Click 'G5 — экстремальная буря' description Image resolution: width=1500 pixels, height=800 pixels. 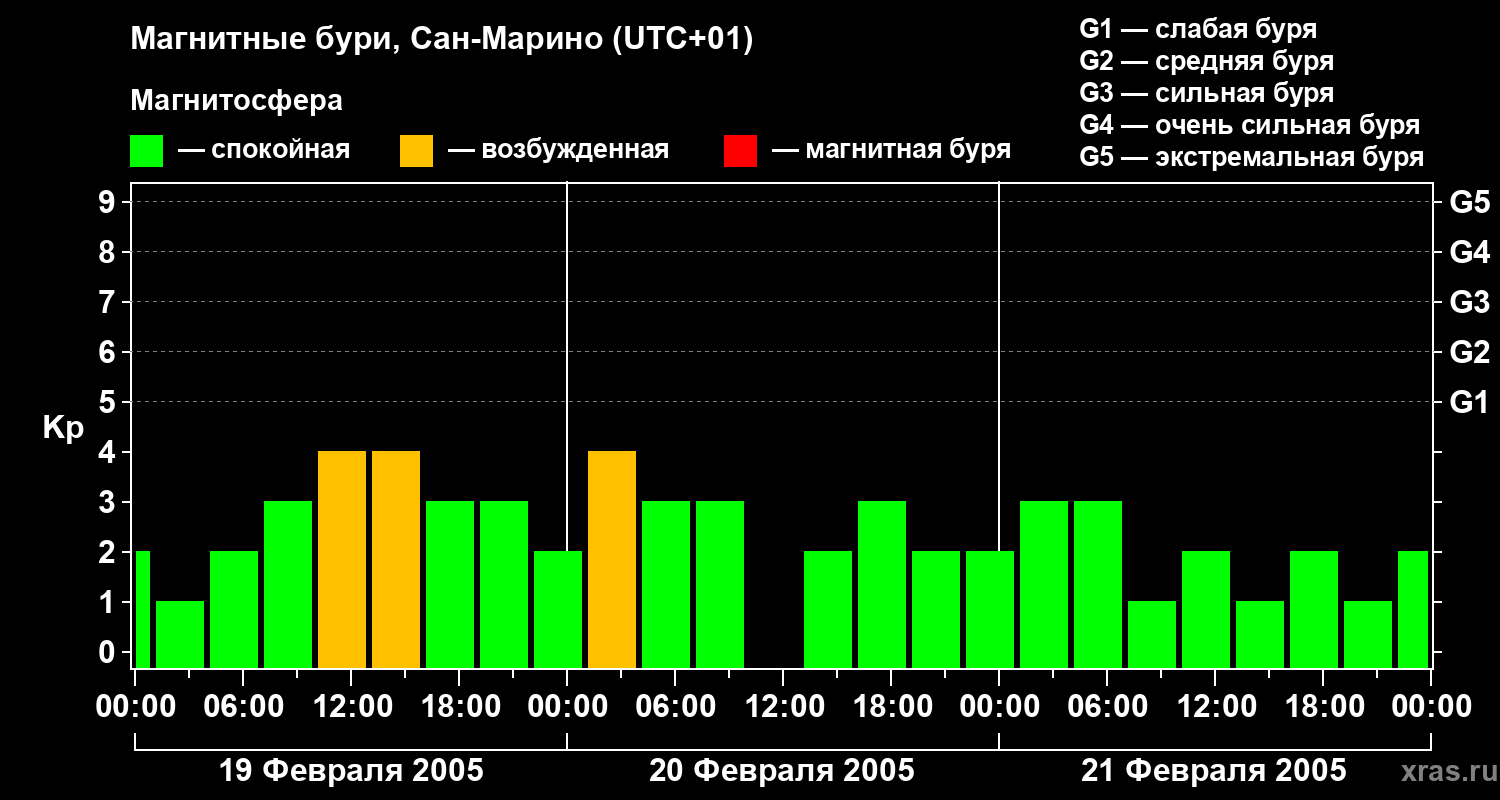pyautogui.click(x=1251, y=157)
